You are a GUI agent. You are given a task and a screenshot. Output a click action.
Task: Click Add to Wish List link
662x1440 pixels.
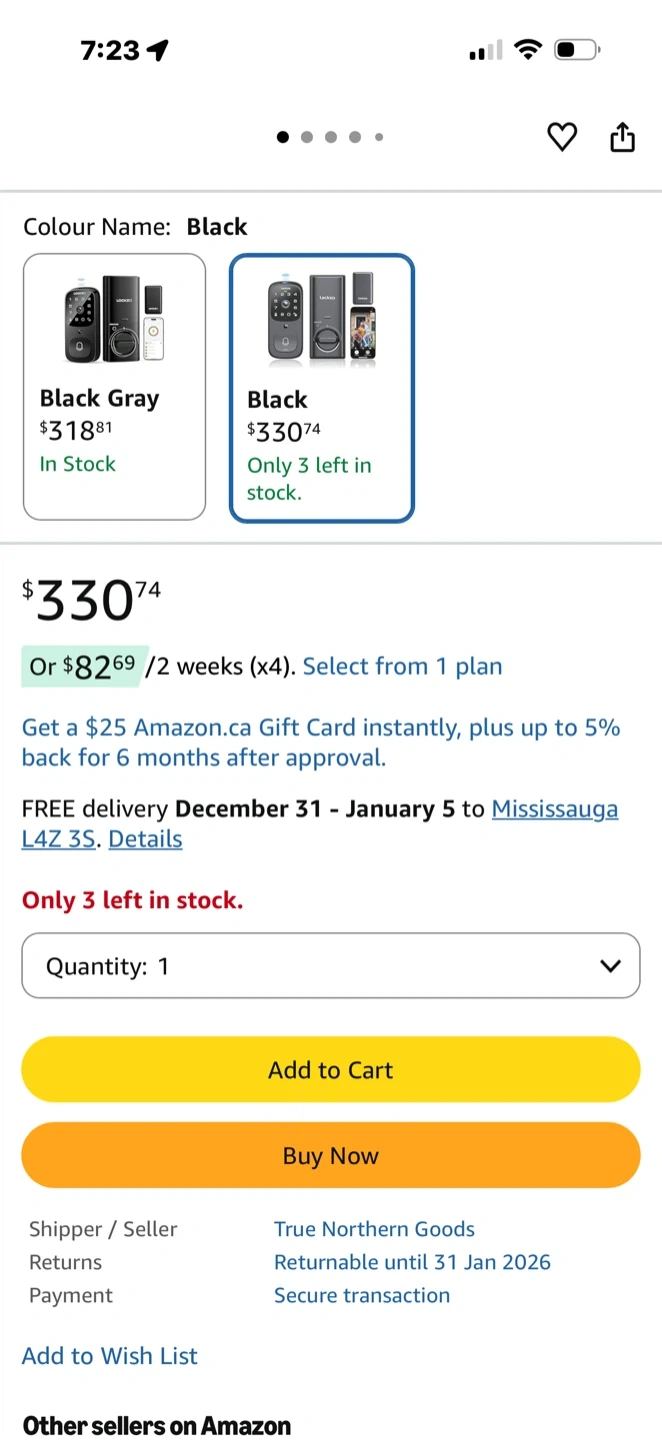click(x=110, y=1355)
